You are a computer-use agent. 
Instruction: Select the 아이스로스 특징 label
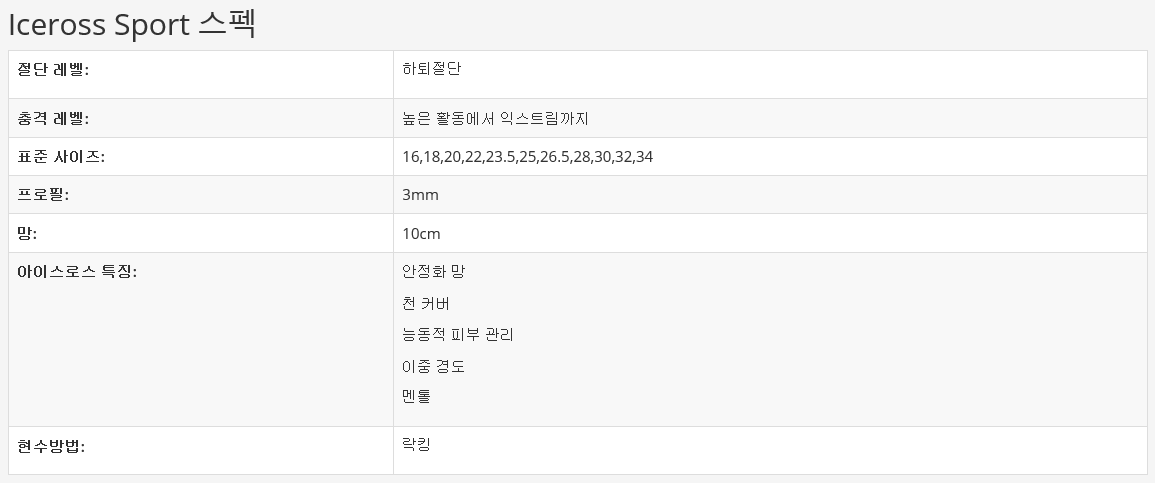pyautogui.click(x=77, y=272)
